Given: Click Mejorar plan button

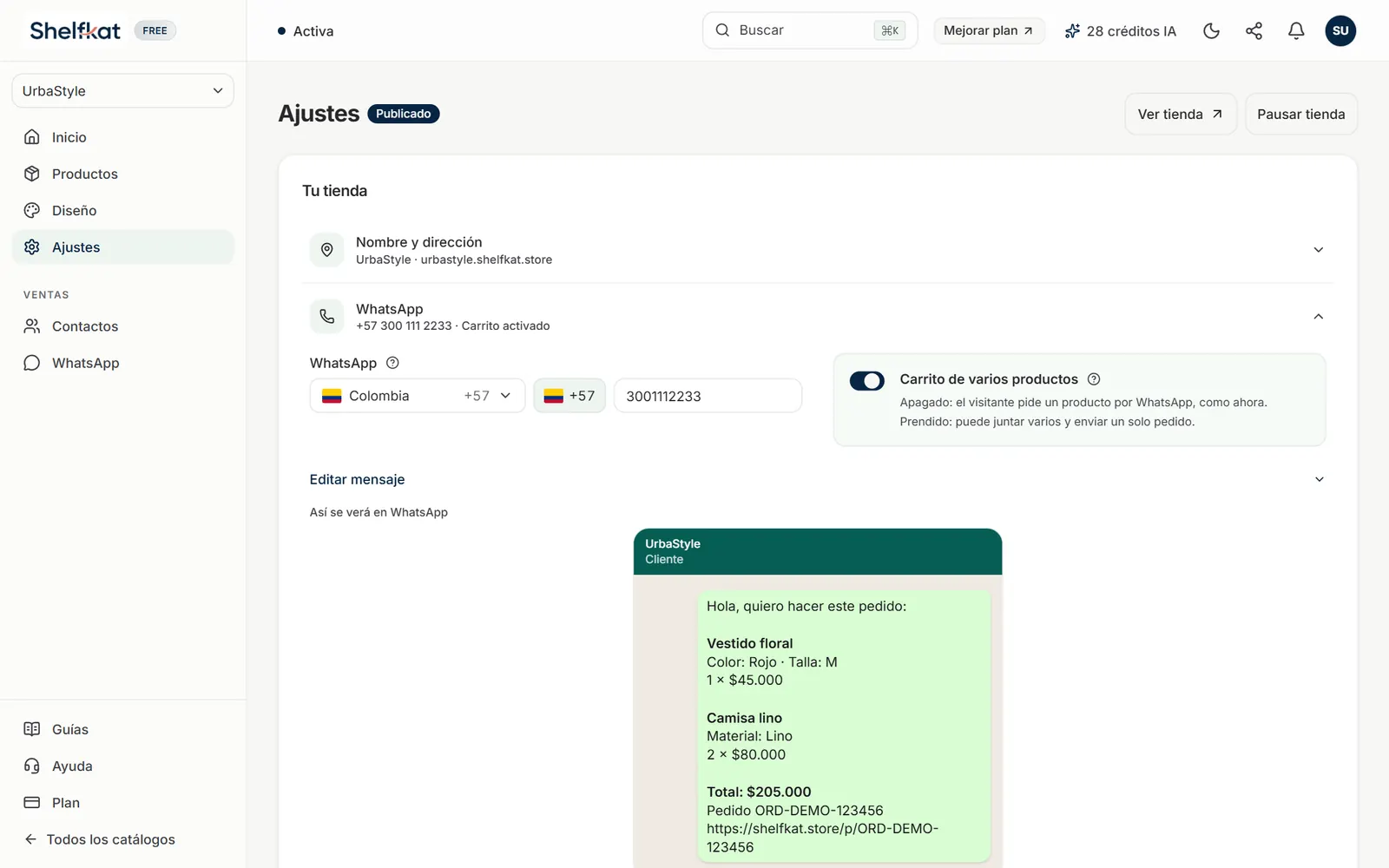Looking at the screenshot, I should [989, 31].
